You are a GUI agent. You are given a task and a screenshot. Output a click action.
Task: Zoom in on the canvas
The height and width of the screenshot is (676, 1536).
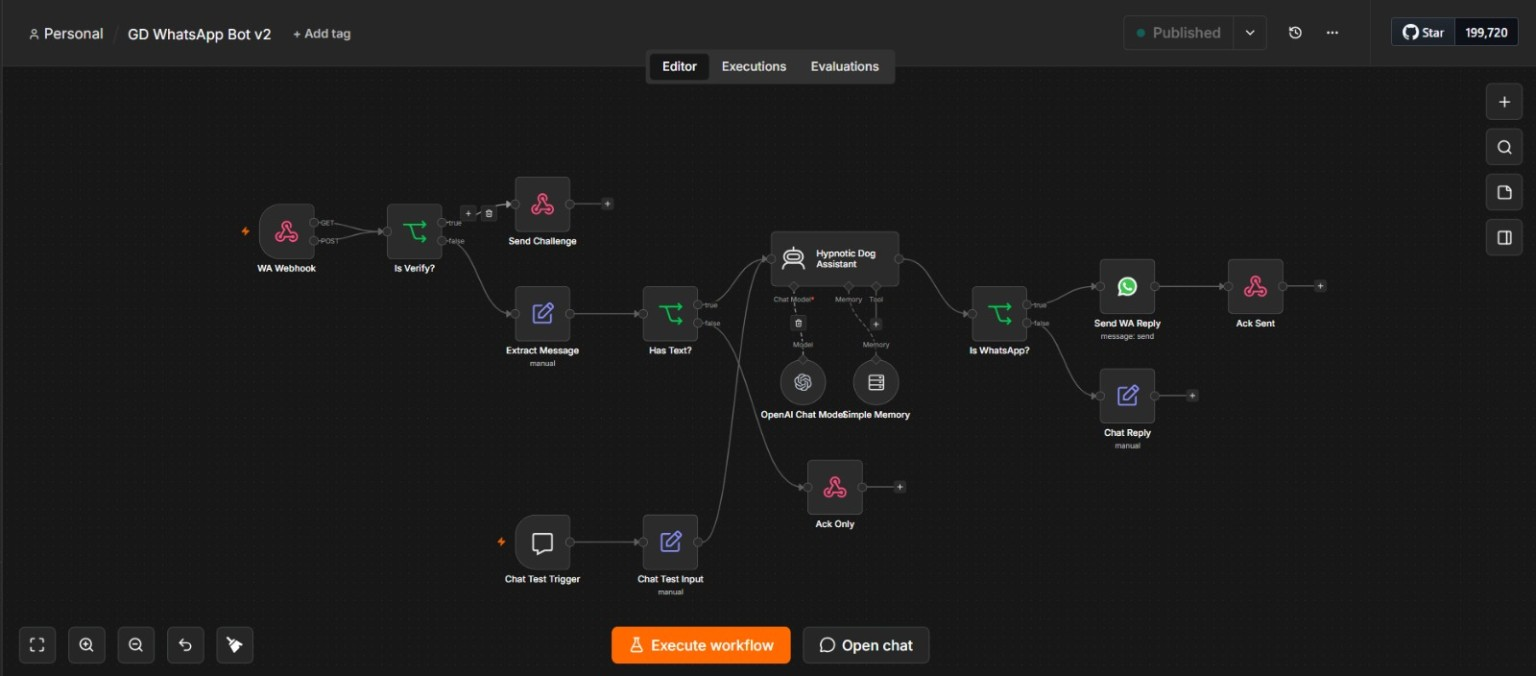(x=86, y=645)
